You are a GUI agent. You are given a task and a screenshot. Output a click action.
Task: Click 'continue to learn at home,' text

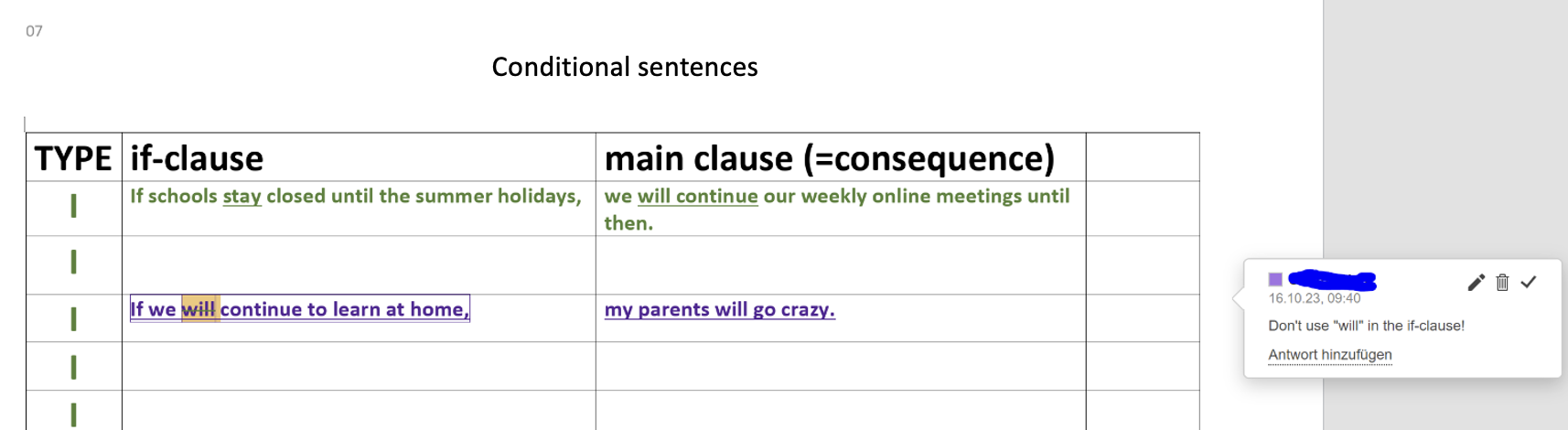coord(344,309)
